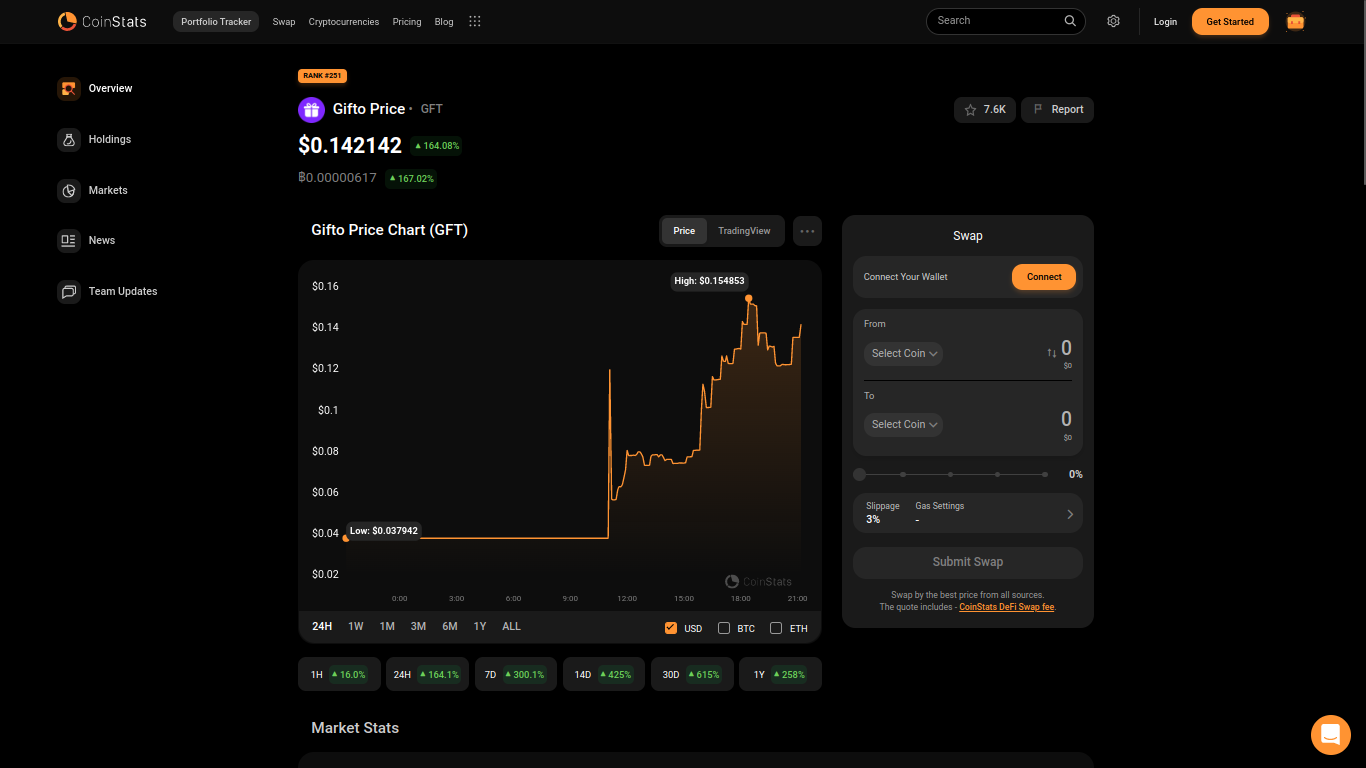1366x768 pixels.
Task: Click the 1Y 258% change chip
Action: click(x=780, y=675)
